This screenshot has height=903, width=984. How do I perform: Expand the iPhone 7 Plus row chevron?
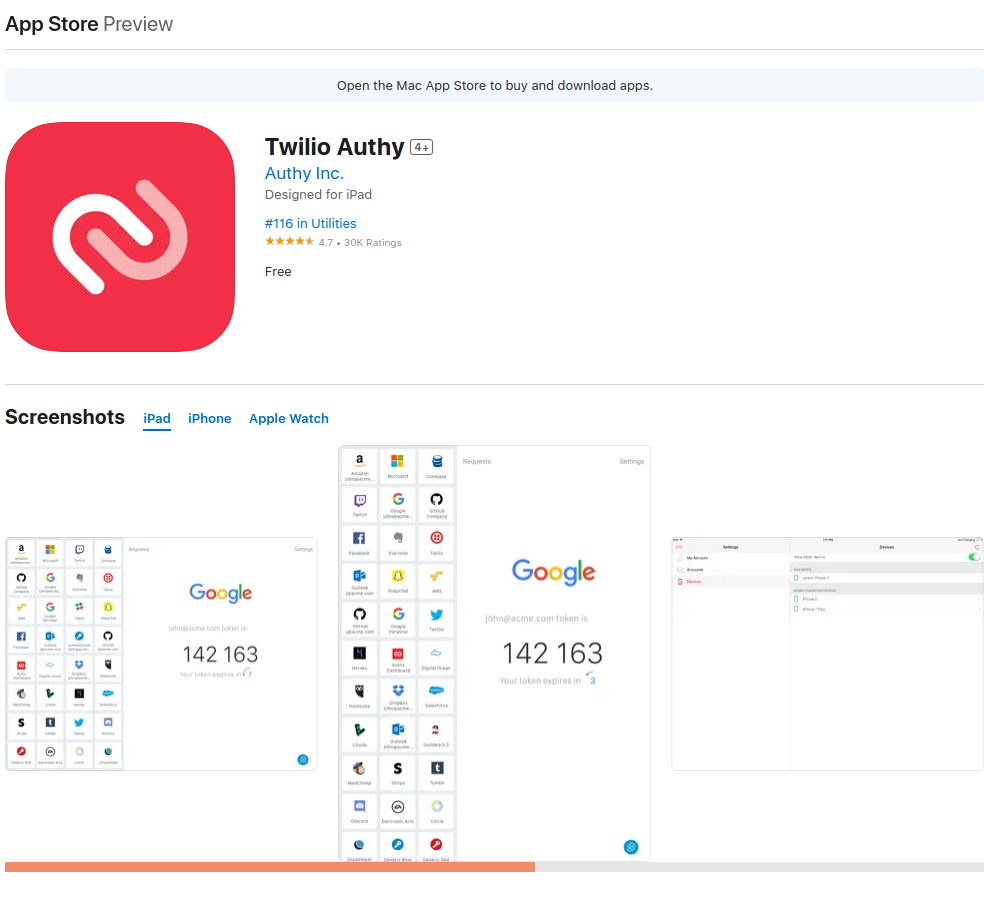[978, 609]
